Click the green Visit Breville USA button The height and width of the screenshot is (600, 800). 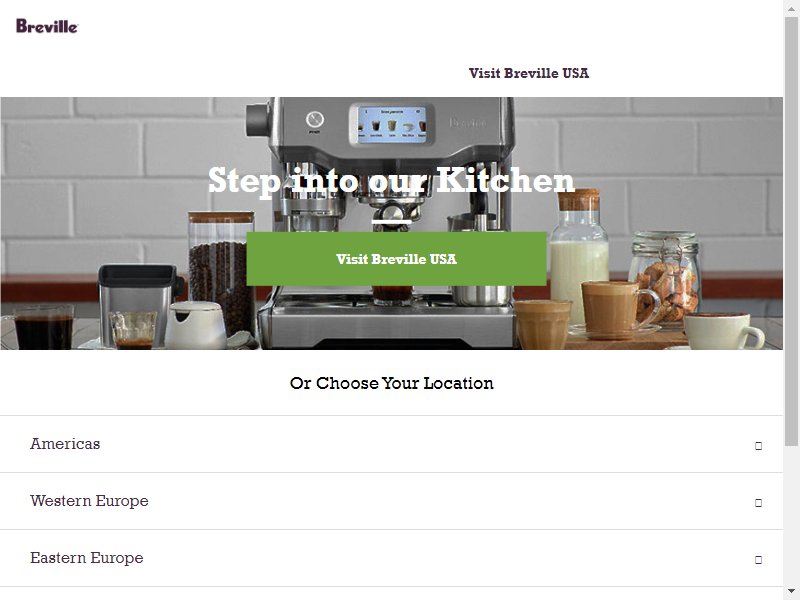click(x=396, y=259)
